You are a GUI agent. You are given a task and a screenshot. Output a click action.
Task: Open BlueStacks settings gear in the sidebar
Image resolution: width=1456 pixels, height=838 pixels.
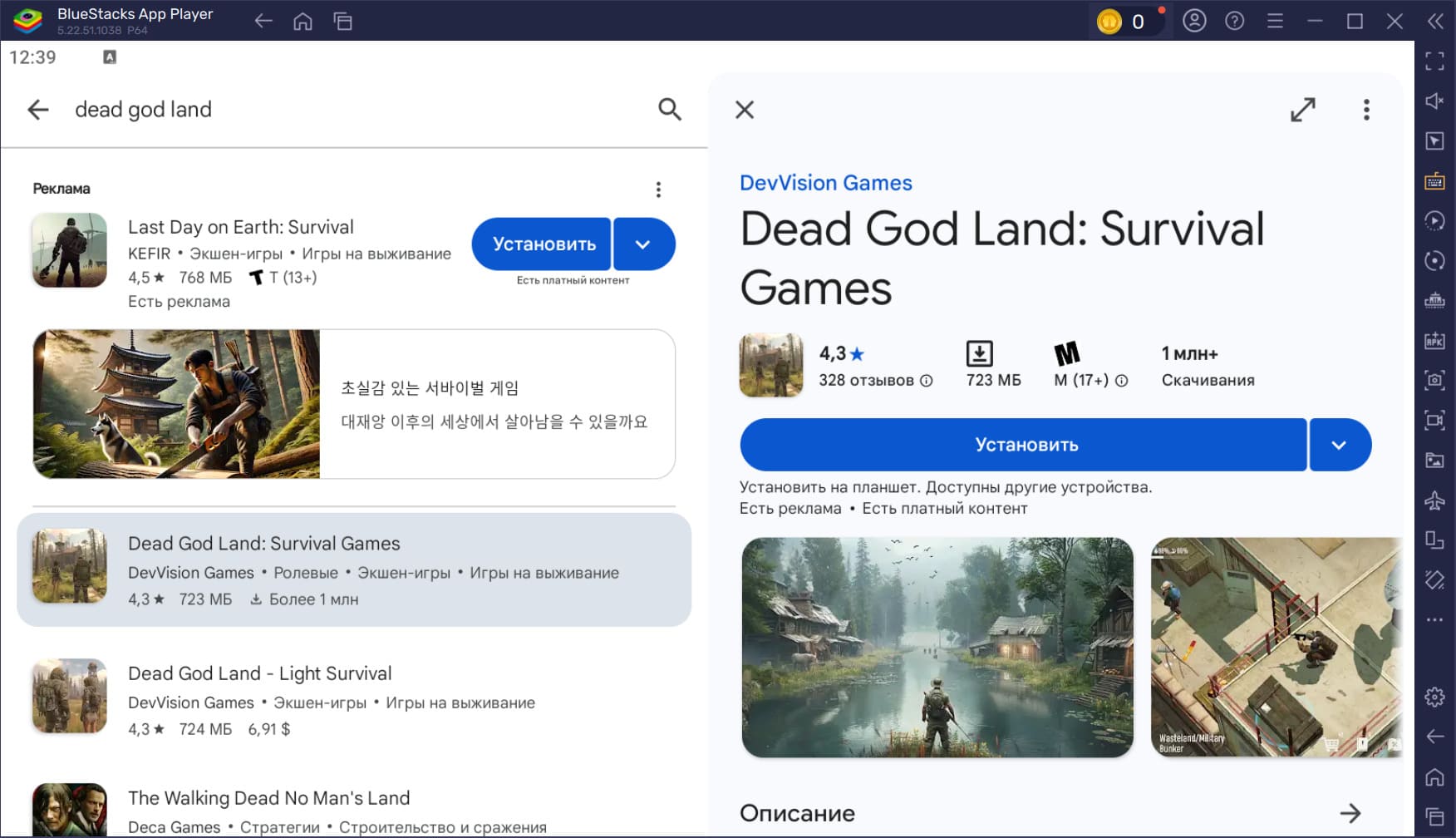click(x=1434, y=697)
